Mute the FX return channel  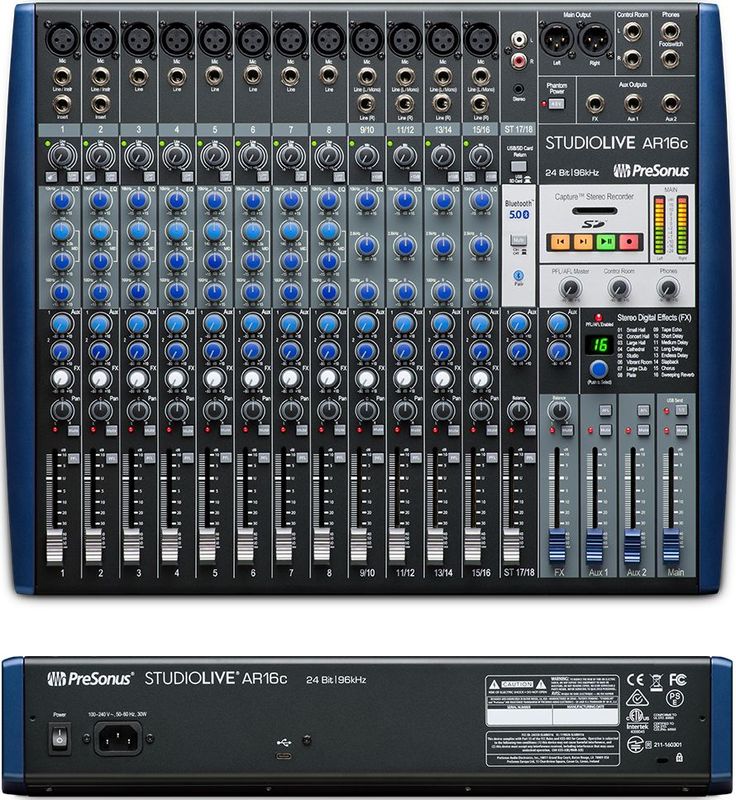[x=567, y=430]
